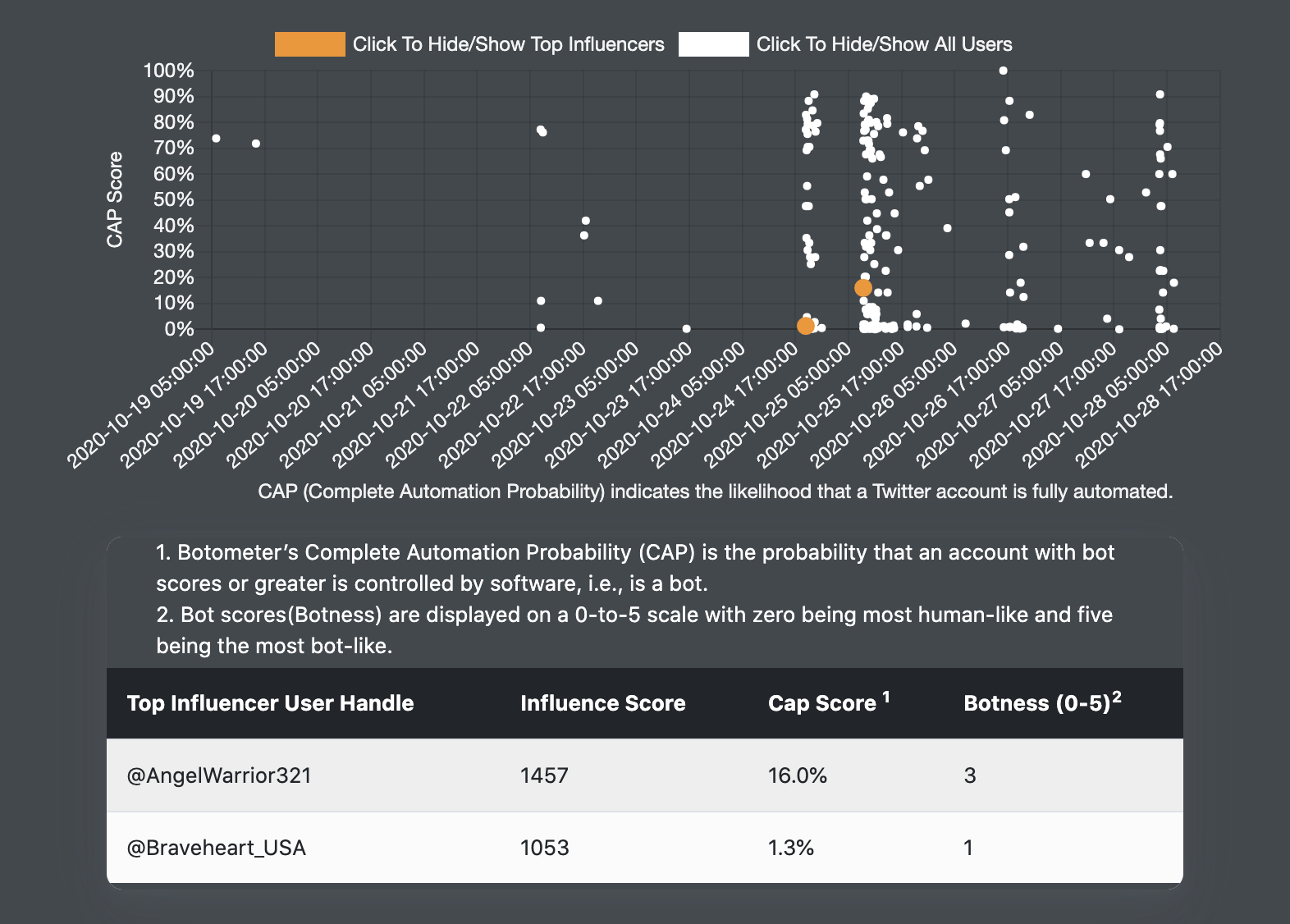This screenshot has height=924, width=1290.
Task: Open the @AngelWarrior321 user handle
Action: (219, 775)
